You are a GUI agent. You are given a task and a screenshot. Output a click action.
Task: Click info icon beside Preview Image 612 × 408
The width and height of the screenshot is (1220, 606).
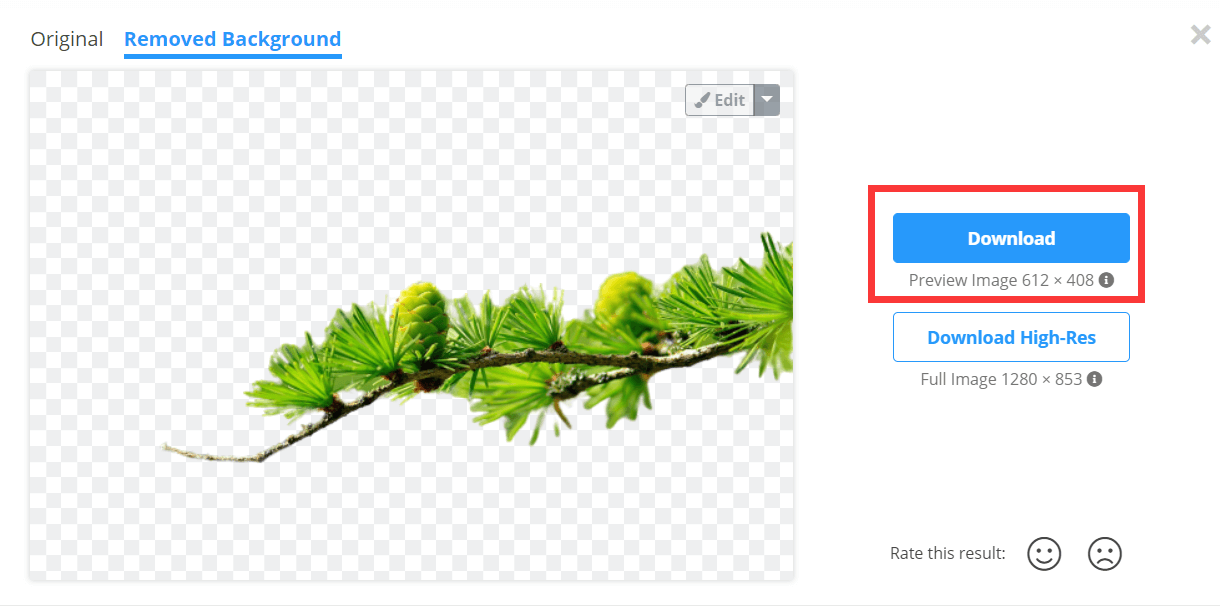click(x=1106, y=280)
